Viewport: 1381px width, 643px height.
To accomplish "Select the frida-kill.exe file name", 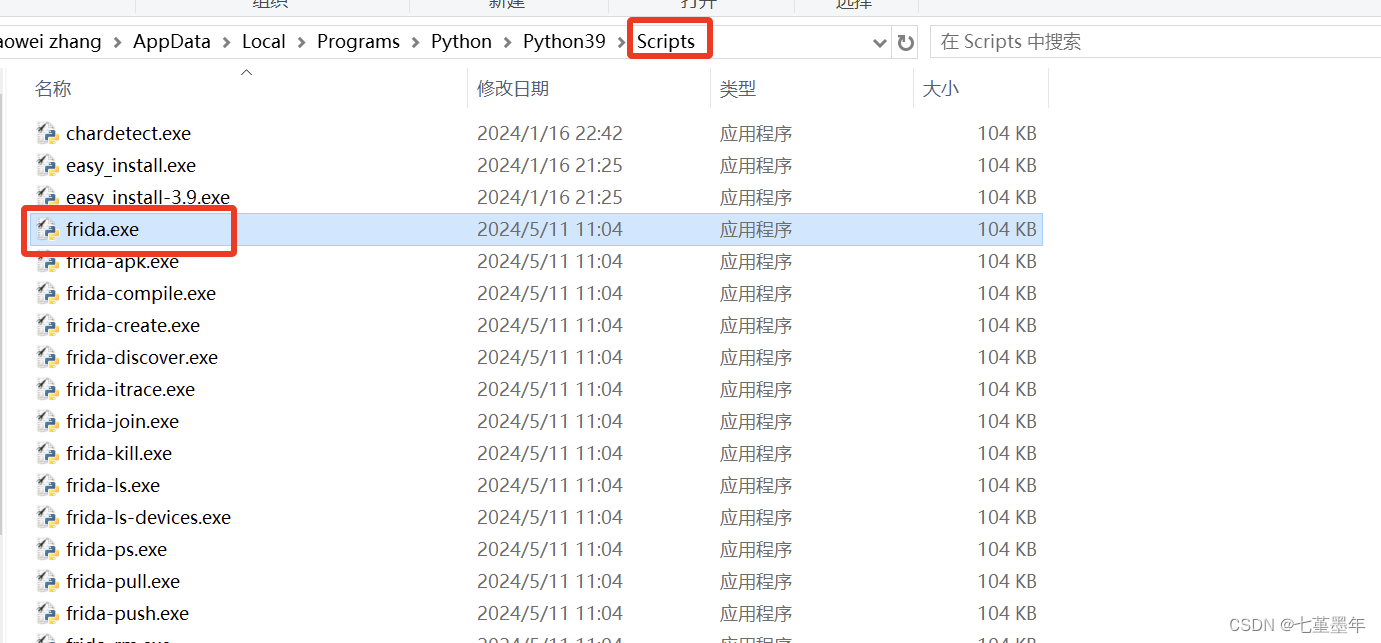I will tap(119, 453).
